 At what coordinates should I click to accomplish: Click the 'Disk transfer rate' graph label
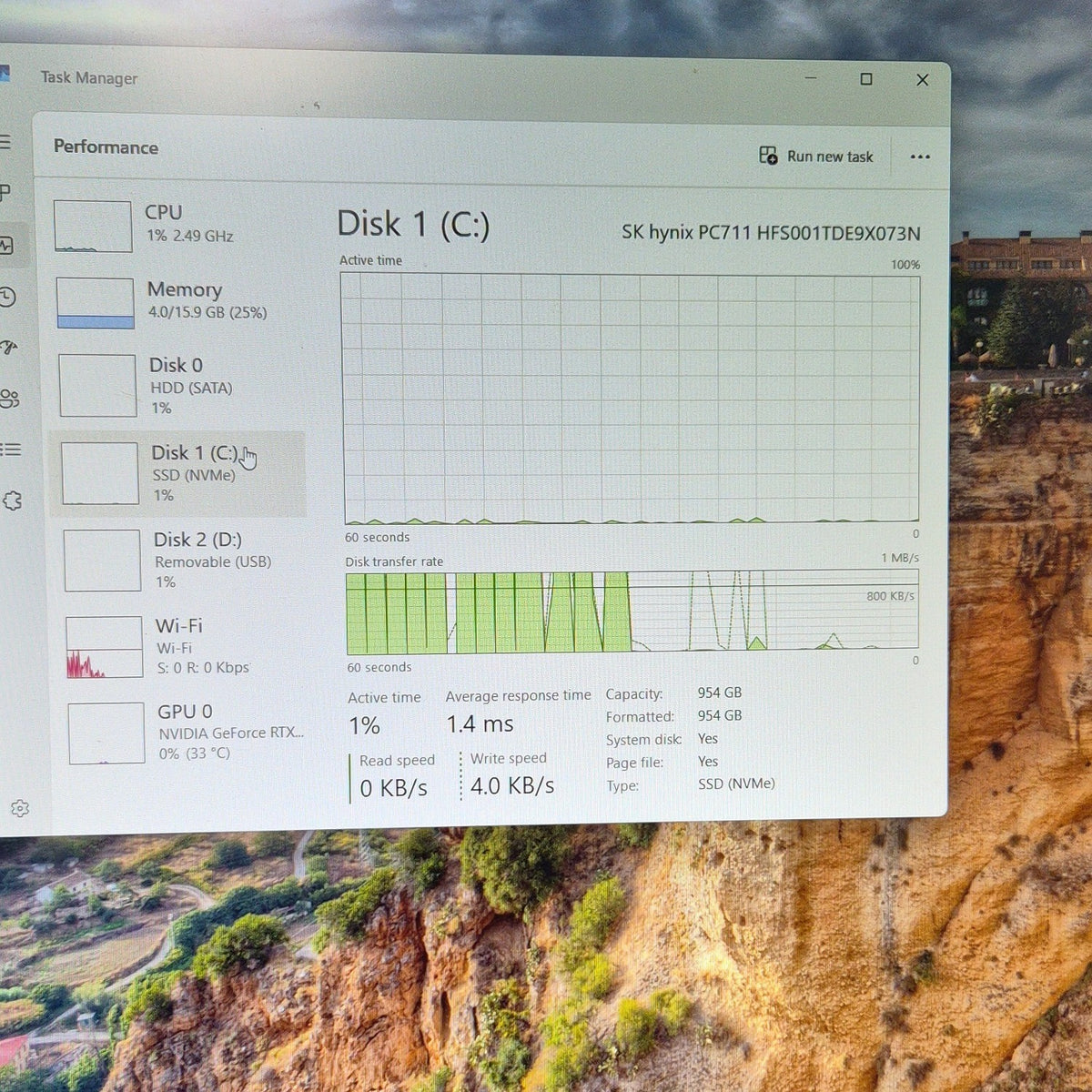(394, 561)
